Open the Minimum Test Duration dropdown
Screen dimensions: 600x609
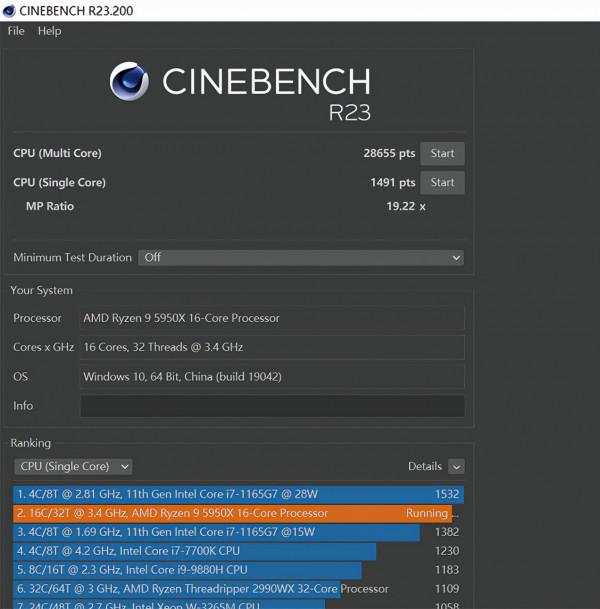pyautogui.click(x=301, y=258)
